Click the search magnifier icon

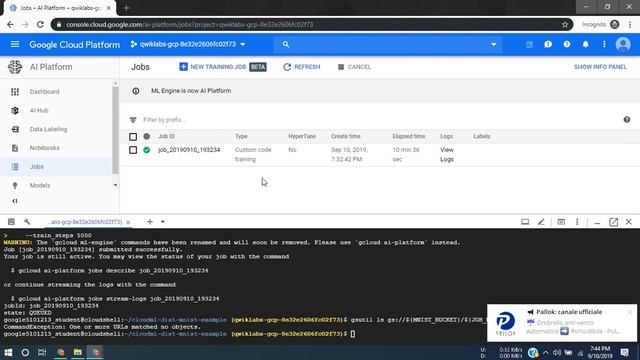tap(286, 44)
